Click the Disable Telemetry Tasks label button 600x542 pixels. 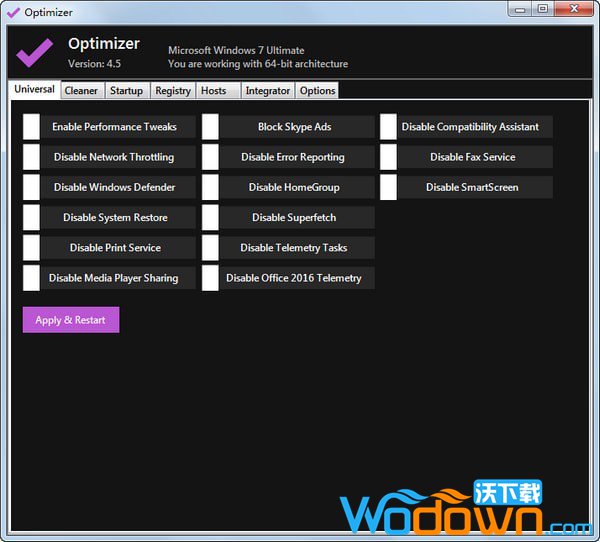point(297,248)
